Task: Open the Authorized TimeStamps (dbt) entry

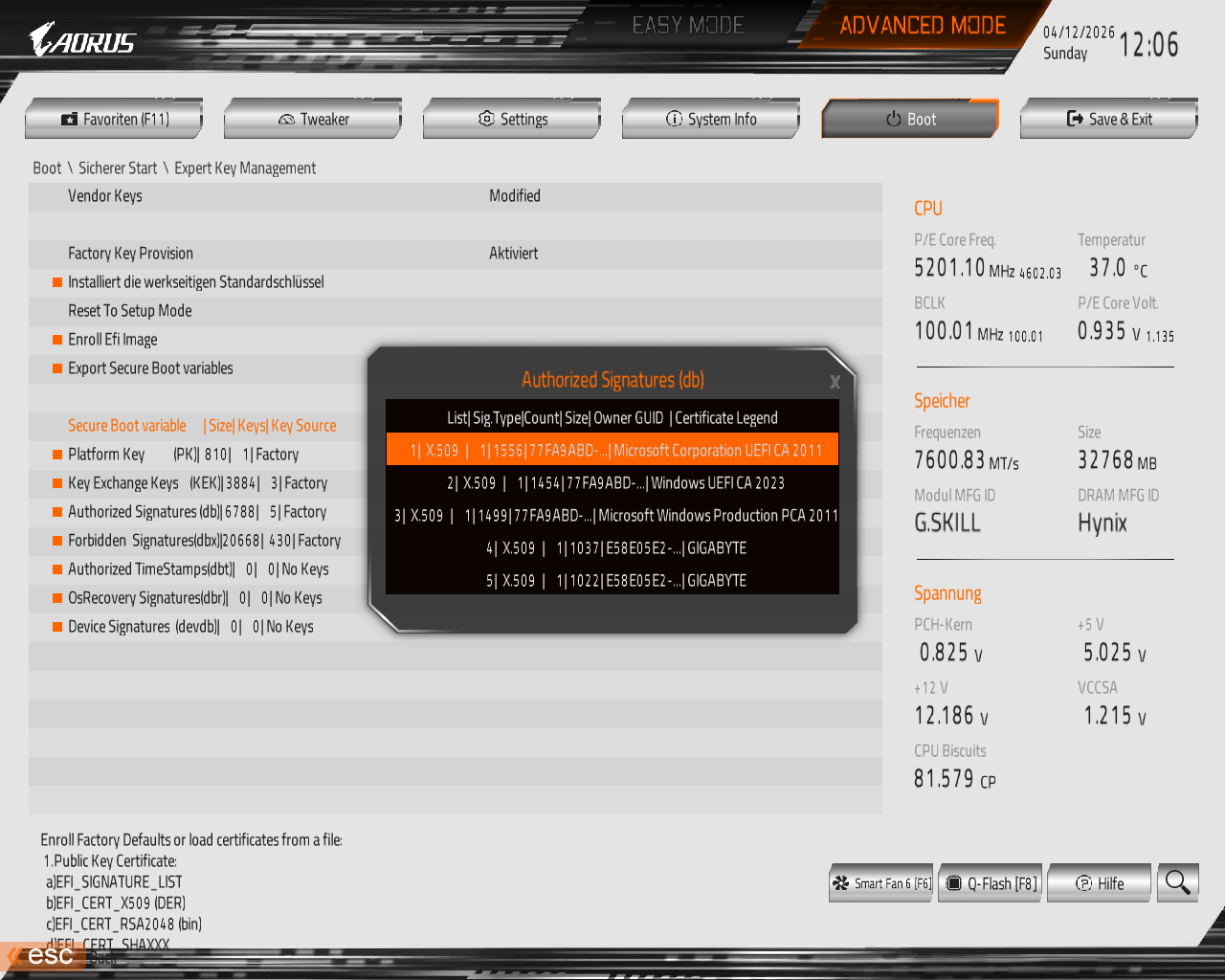Action: pyautogui.click(x=198, y=569)
